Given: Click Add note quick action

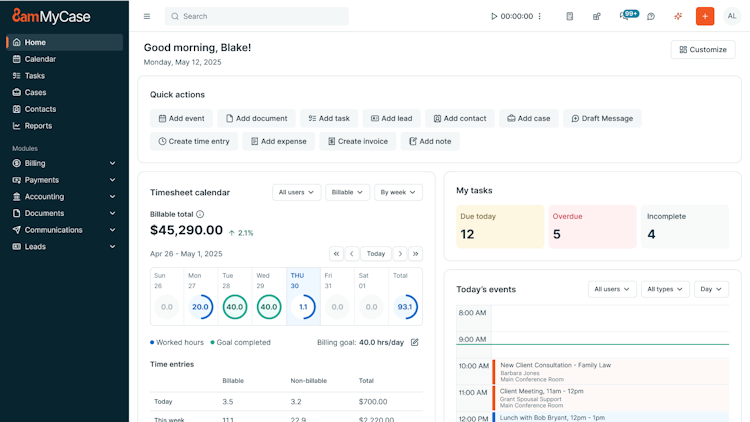Looking at the screenshot, I should [430, 141].
